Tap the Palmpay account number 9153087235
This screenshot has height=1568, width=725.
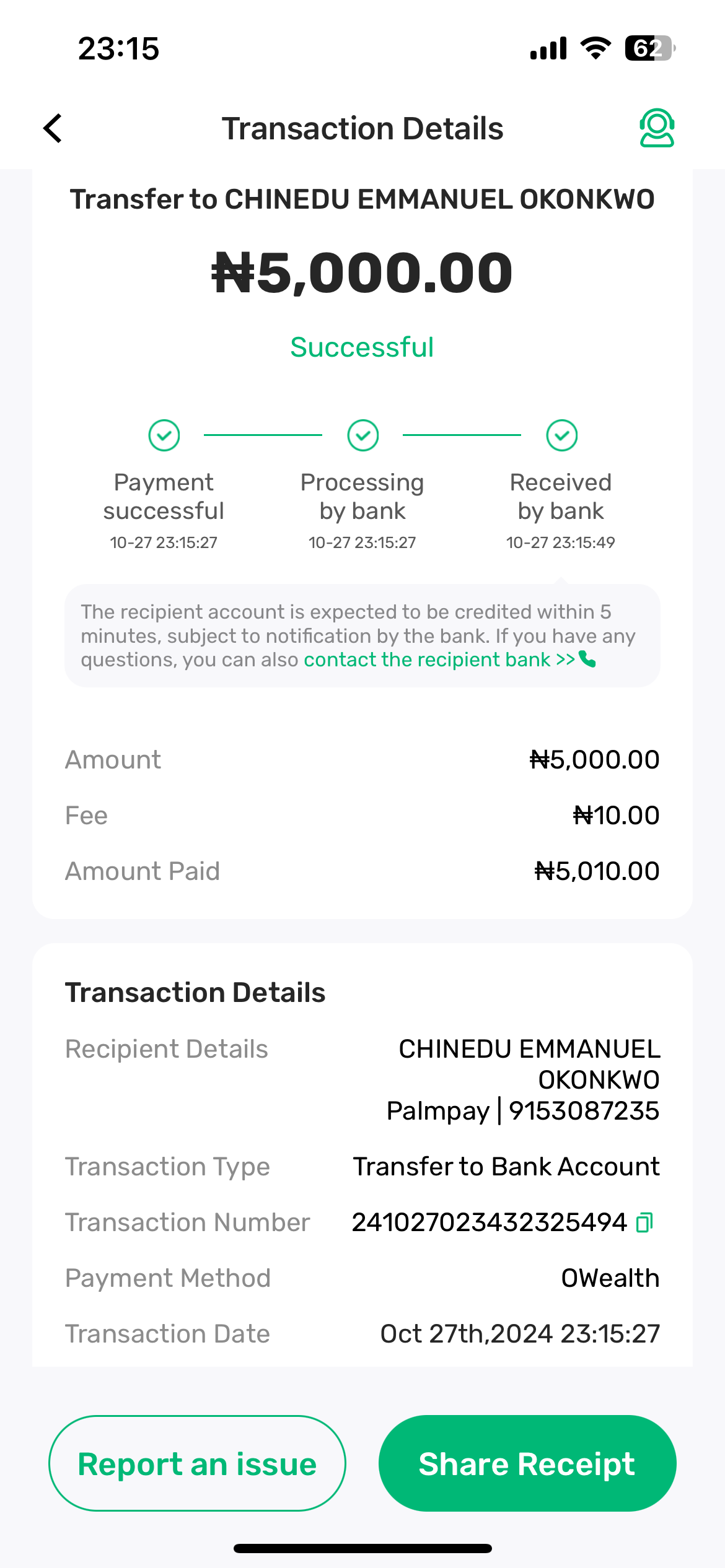point(584,1111)
